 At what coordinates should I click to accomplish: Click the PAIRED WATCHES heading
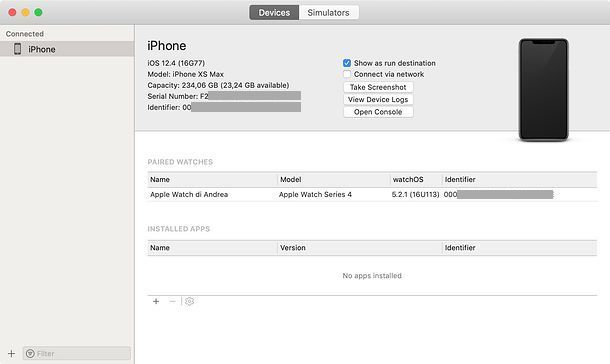tap(180, 162)
